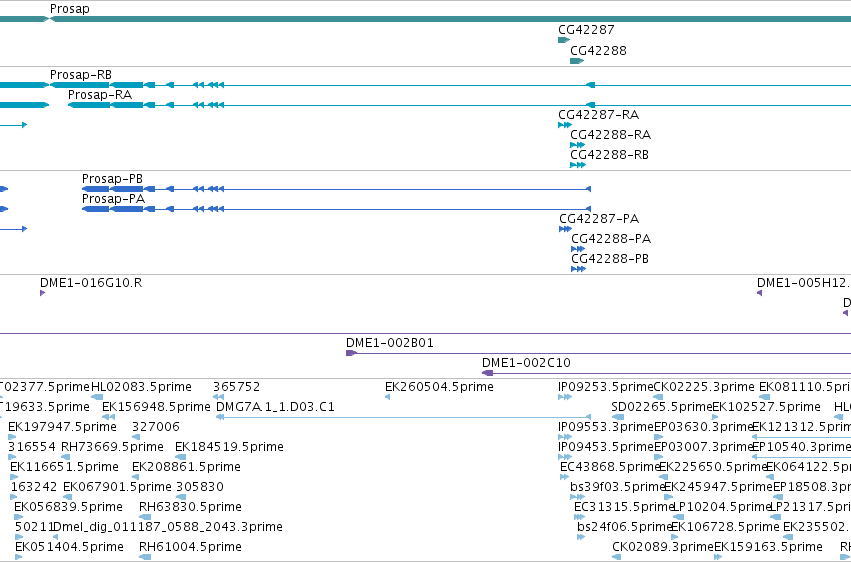The height and width of the screenshot is (562, 851).
Task: Select the EK245947.5prime label
Action: tap(719, 487)
